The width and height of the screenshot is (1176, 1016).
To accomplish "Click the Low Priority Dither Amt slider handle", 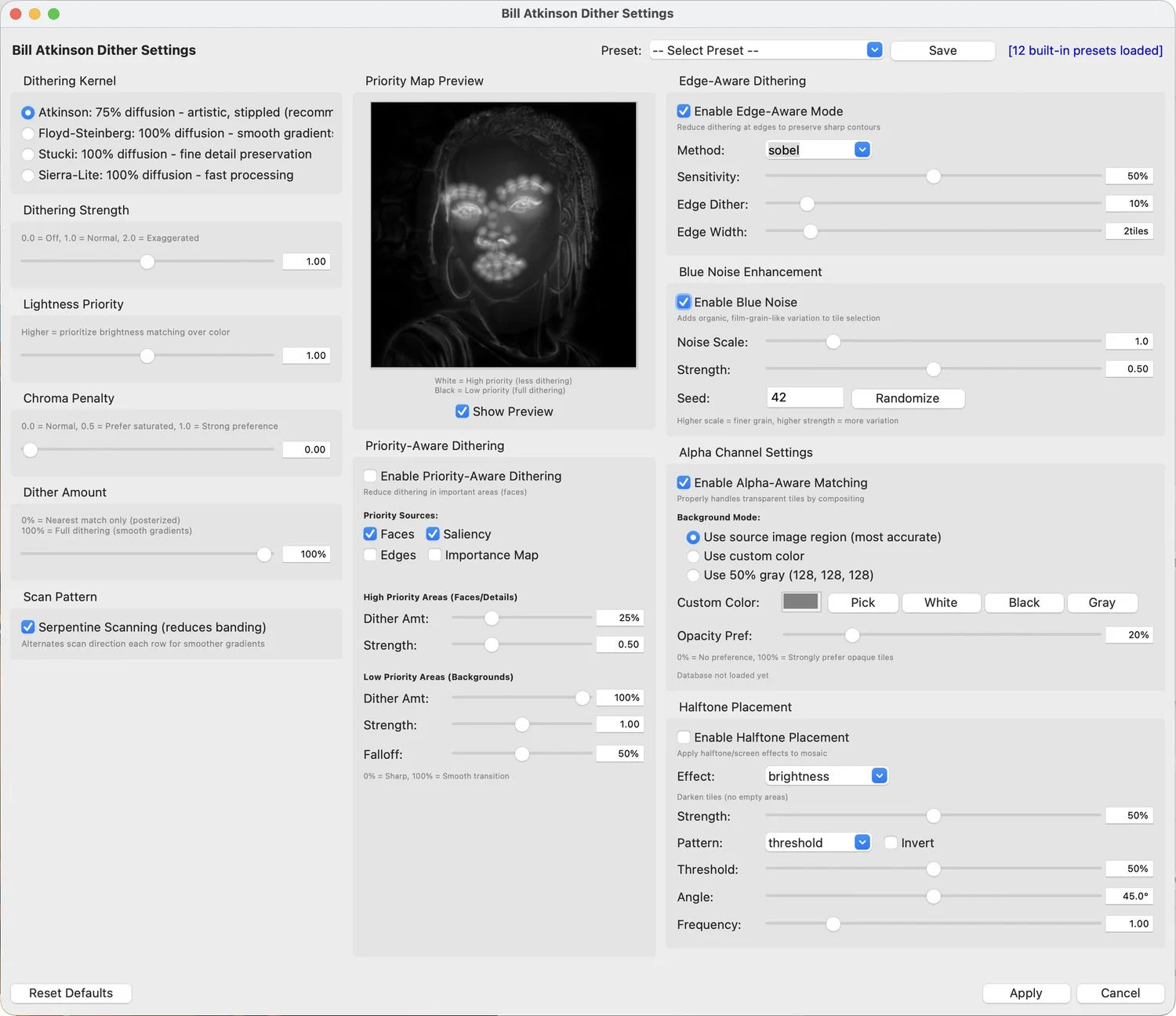I will pyautogui.click(x=583, y=698).
